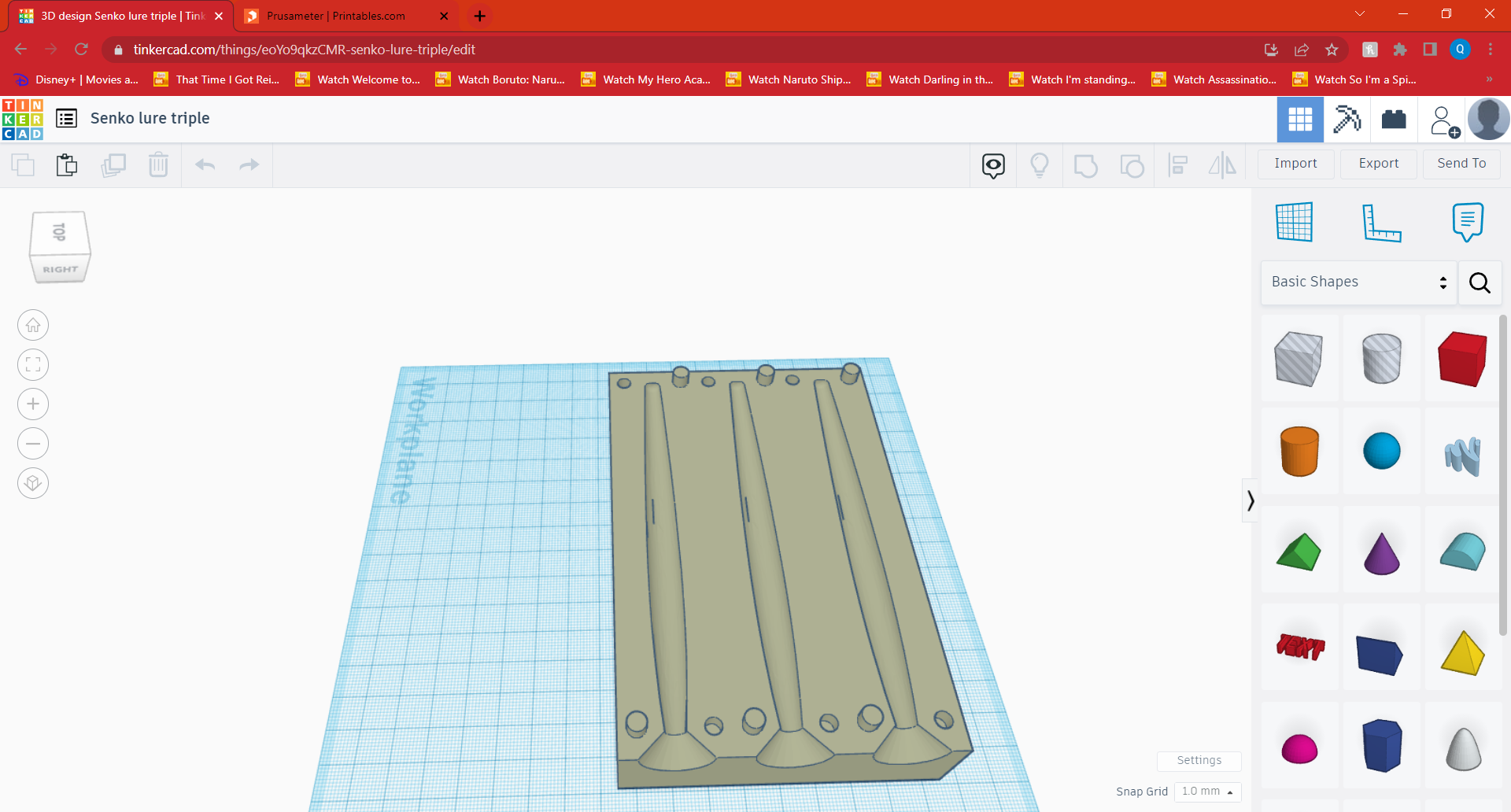Click the Export button
Image resolution: width=1511 pixels, height=812 pixels.
tap(1379, 164)
